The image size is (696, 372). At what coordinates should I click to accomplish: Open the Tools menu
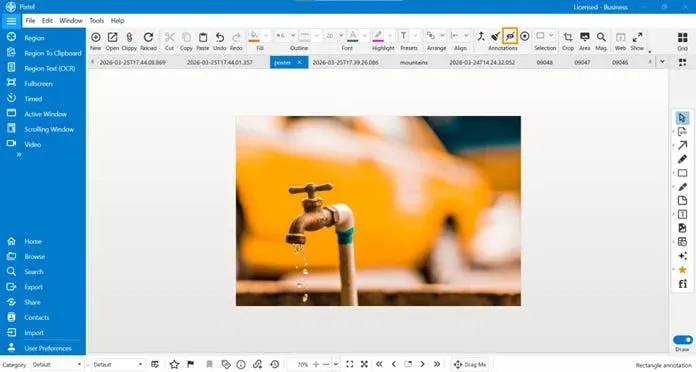96,21
